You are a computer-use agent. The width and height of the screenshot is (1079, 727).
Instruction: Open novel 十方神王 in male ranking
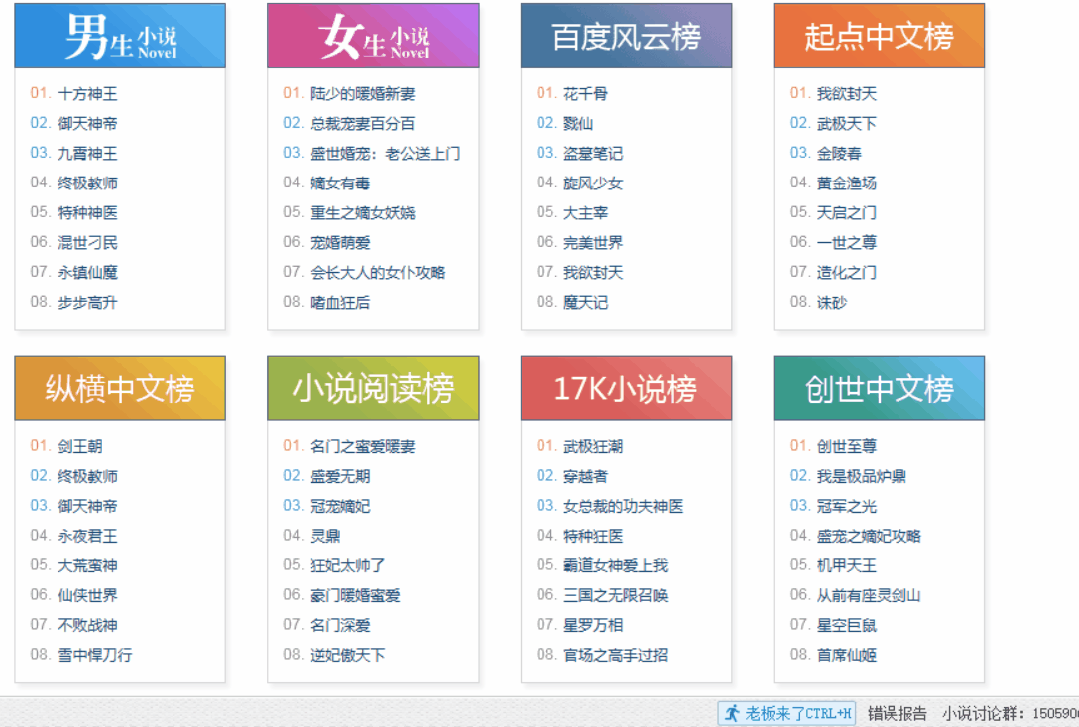click(87, 94)
